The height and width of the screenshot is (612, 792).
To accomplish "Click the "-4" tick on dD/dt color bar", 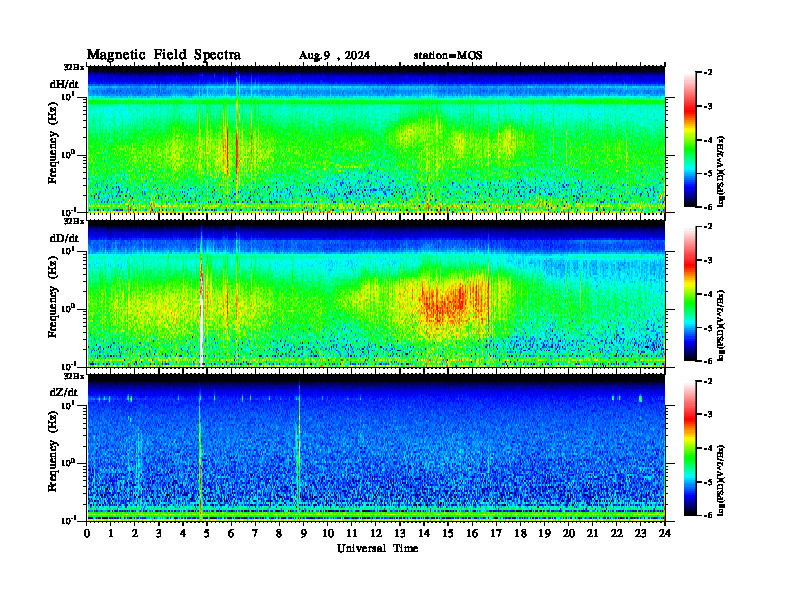I will coord(708,294).
